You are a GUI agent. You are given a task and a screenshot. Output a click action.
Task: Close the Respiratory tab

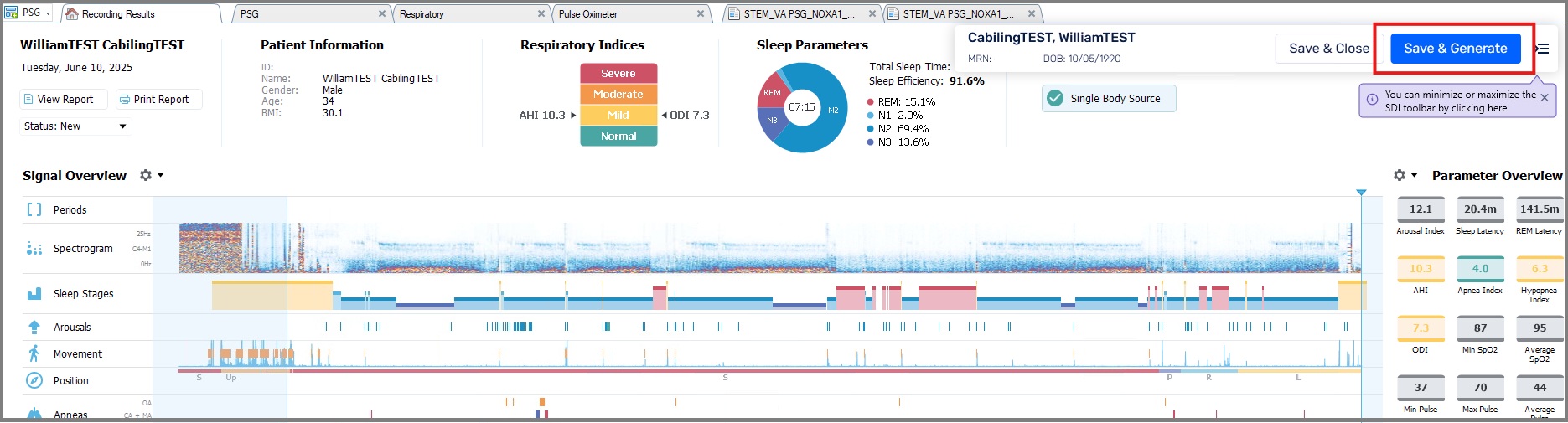(541, 13)
